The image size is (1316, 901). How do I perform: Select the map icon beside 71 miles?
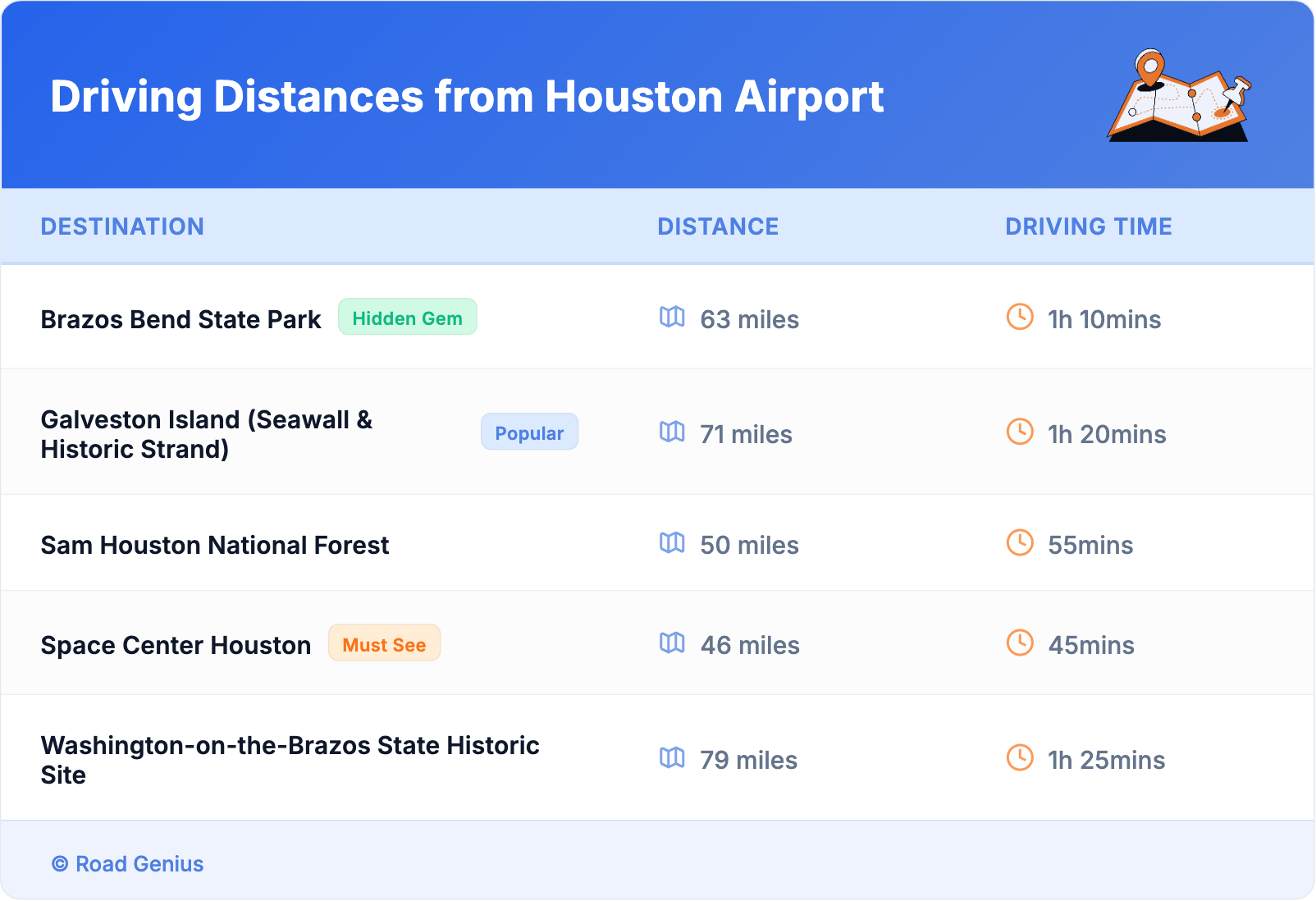pyautogui.click(x=672, y=432)
